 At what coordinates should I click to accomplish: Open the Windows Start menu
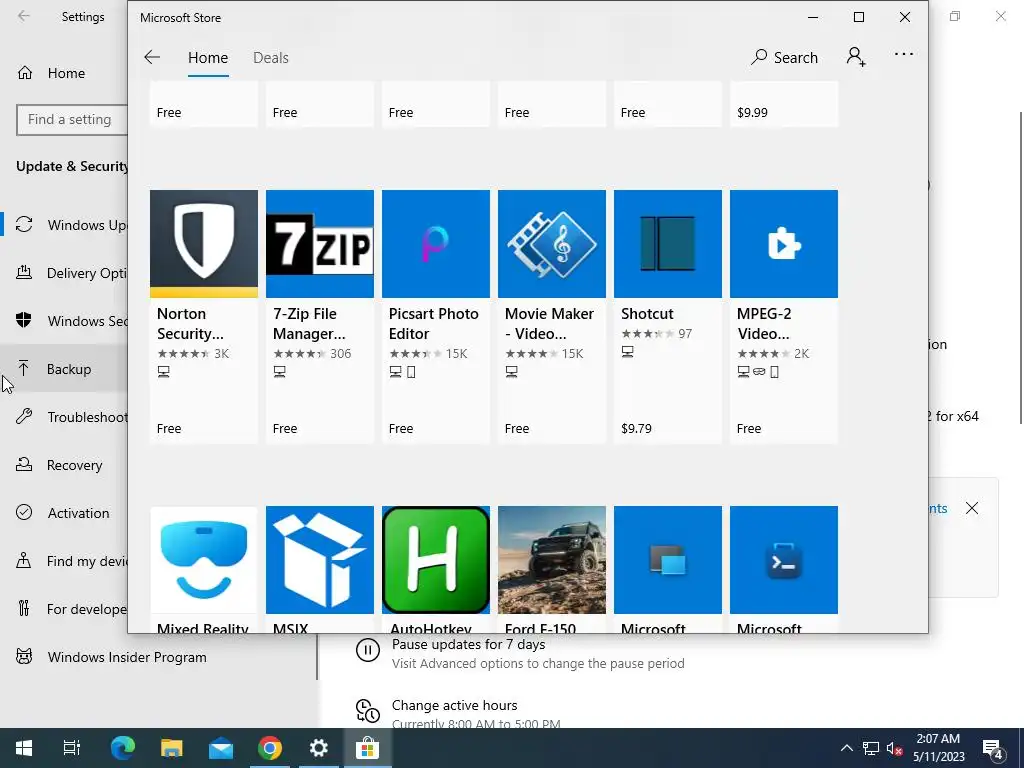(x=24, y=748)
